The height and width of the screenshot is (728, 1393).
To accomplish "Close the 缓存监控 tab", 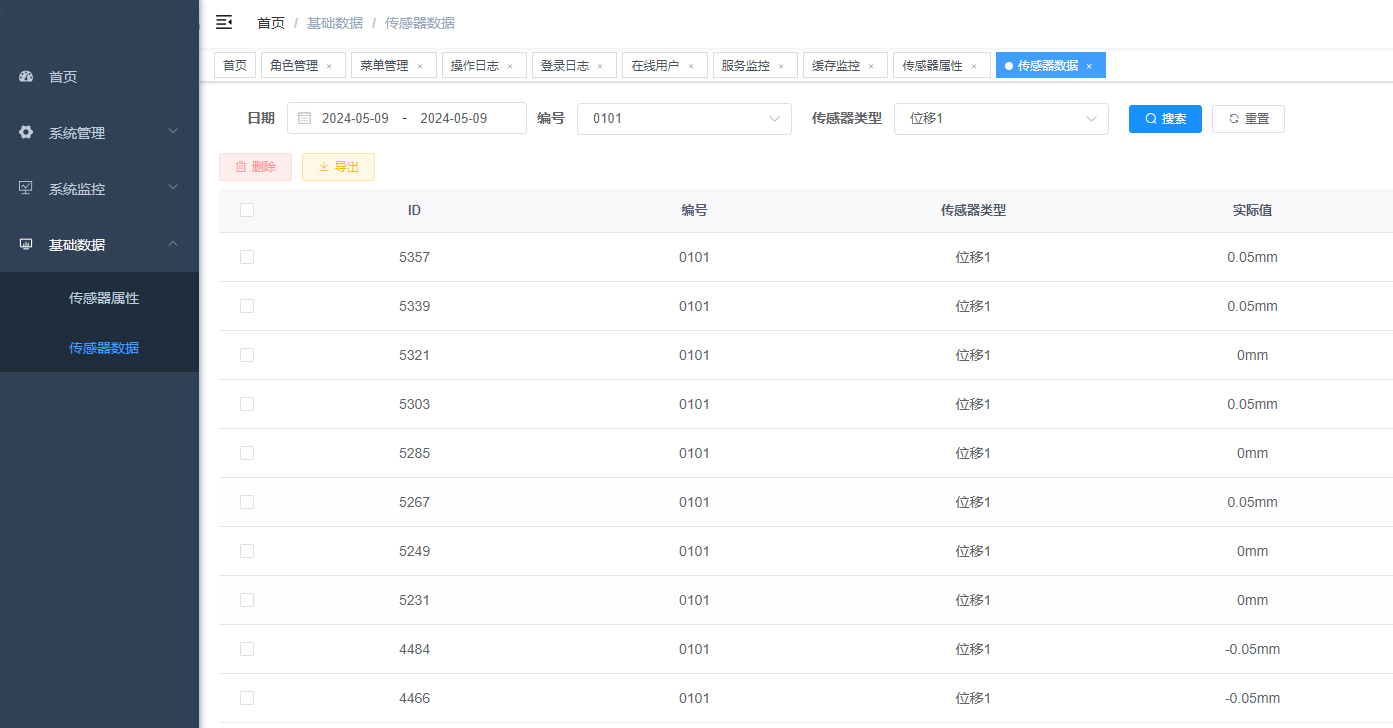I will click(x=871, y=66).
